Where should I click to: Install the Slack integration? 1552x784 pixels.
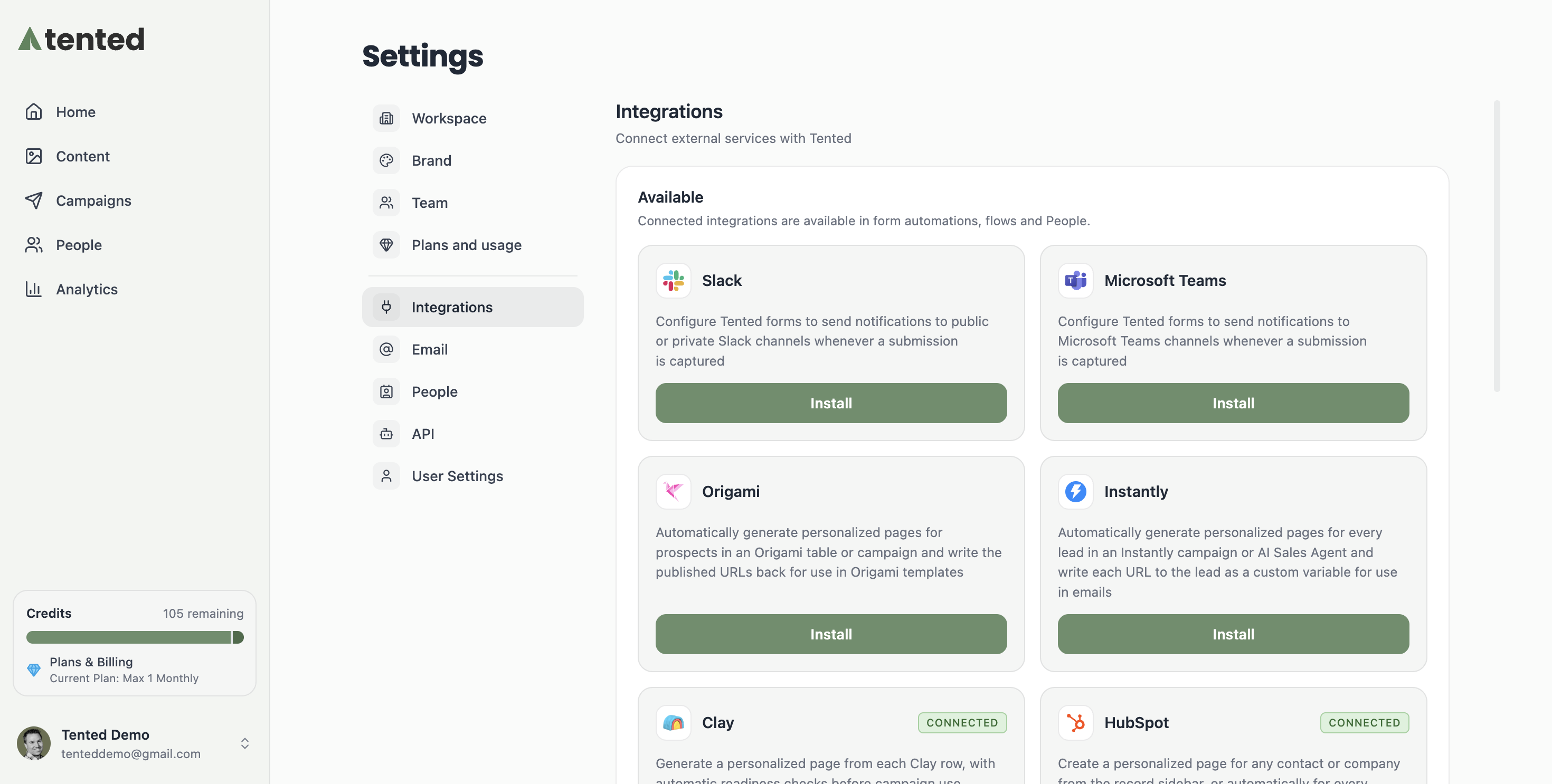(x=831, y=403)
